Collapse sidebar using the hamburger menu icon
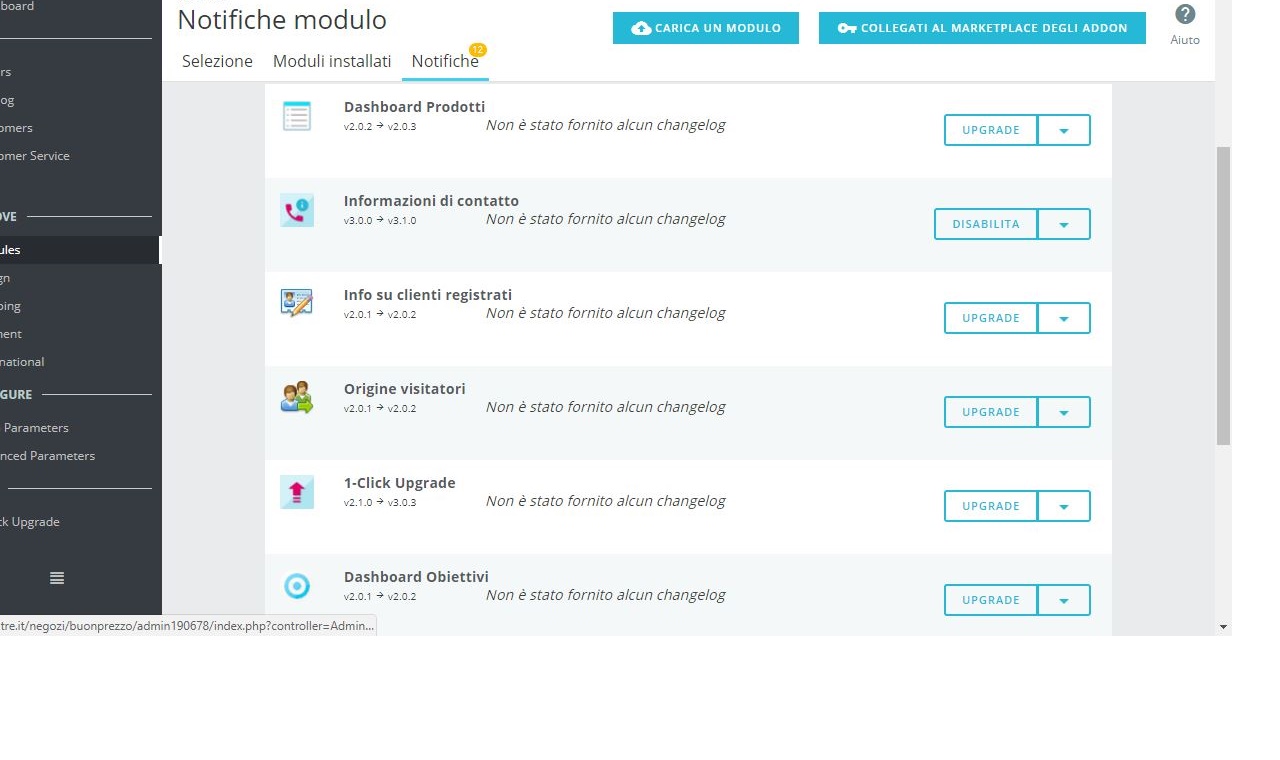Screen dimensions: 1280x760 [x=57, y=578]
